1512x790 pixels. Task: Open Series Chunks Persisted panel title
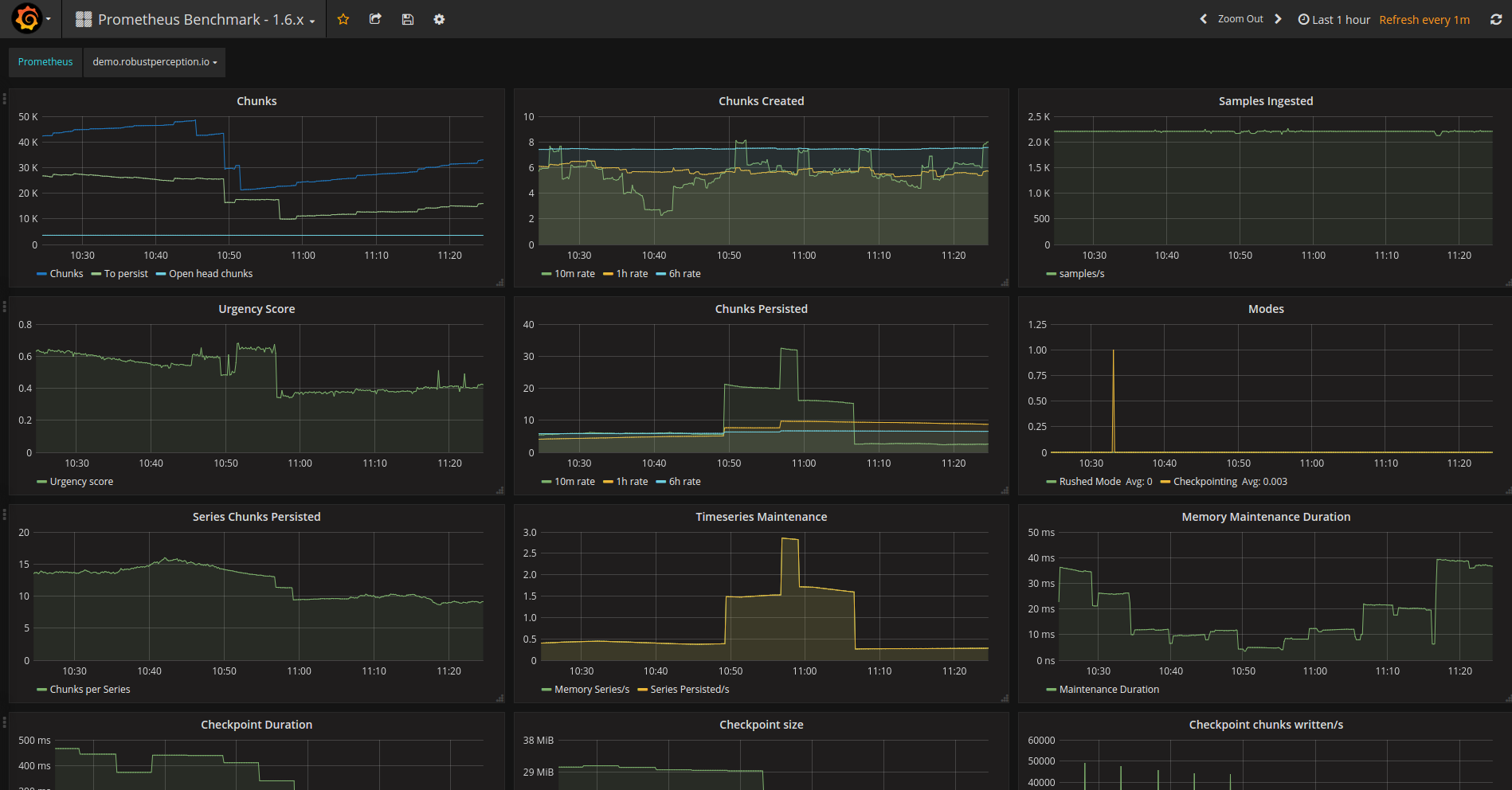coord(257,517)
